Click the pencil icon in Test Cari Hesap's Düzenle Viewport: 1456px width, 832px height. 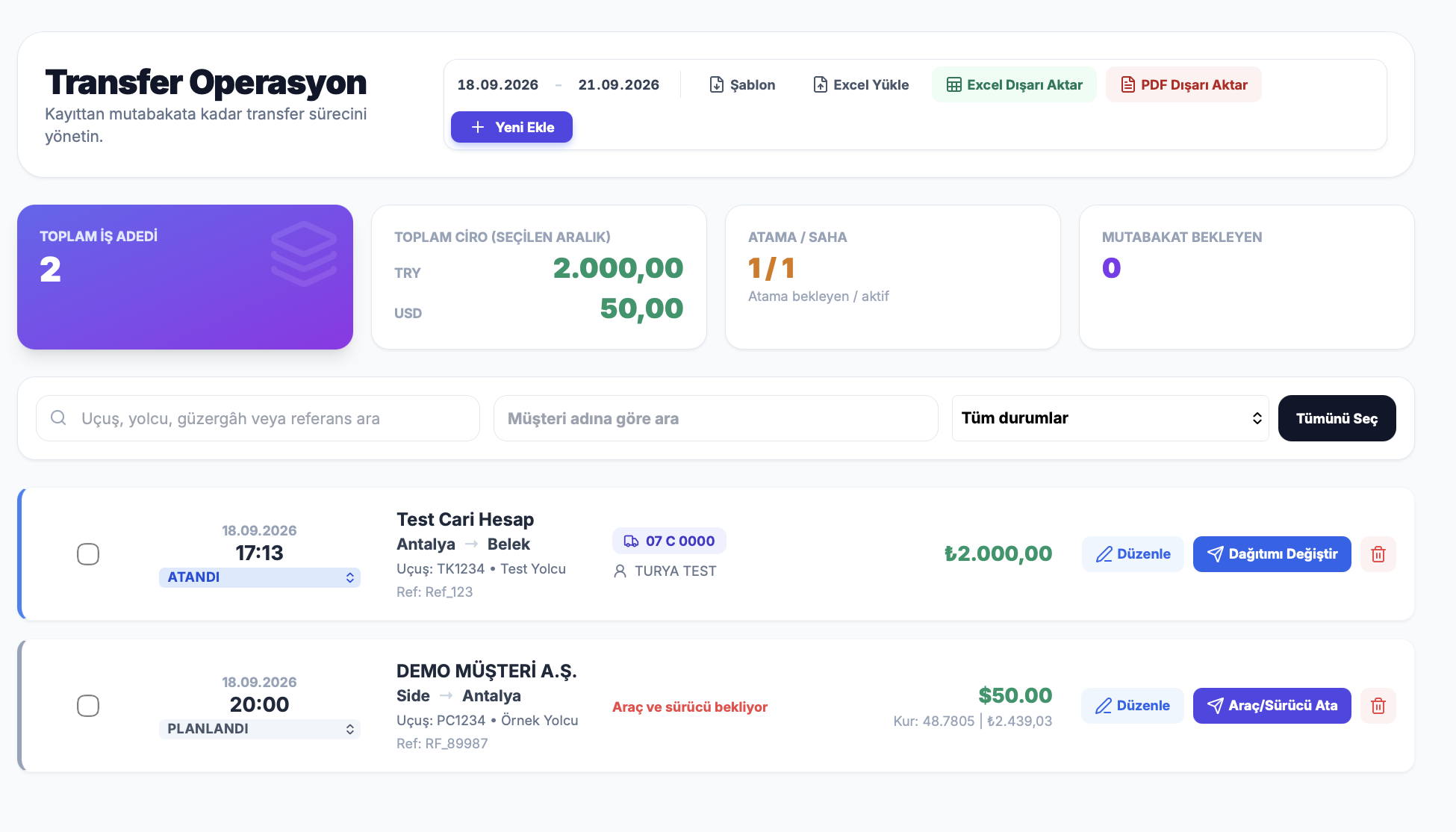click(1104, 554)
